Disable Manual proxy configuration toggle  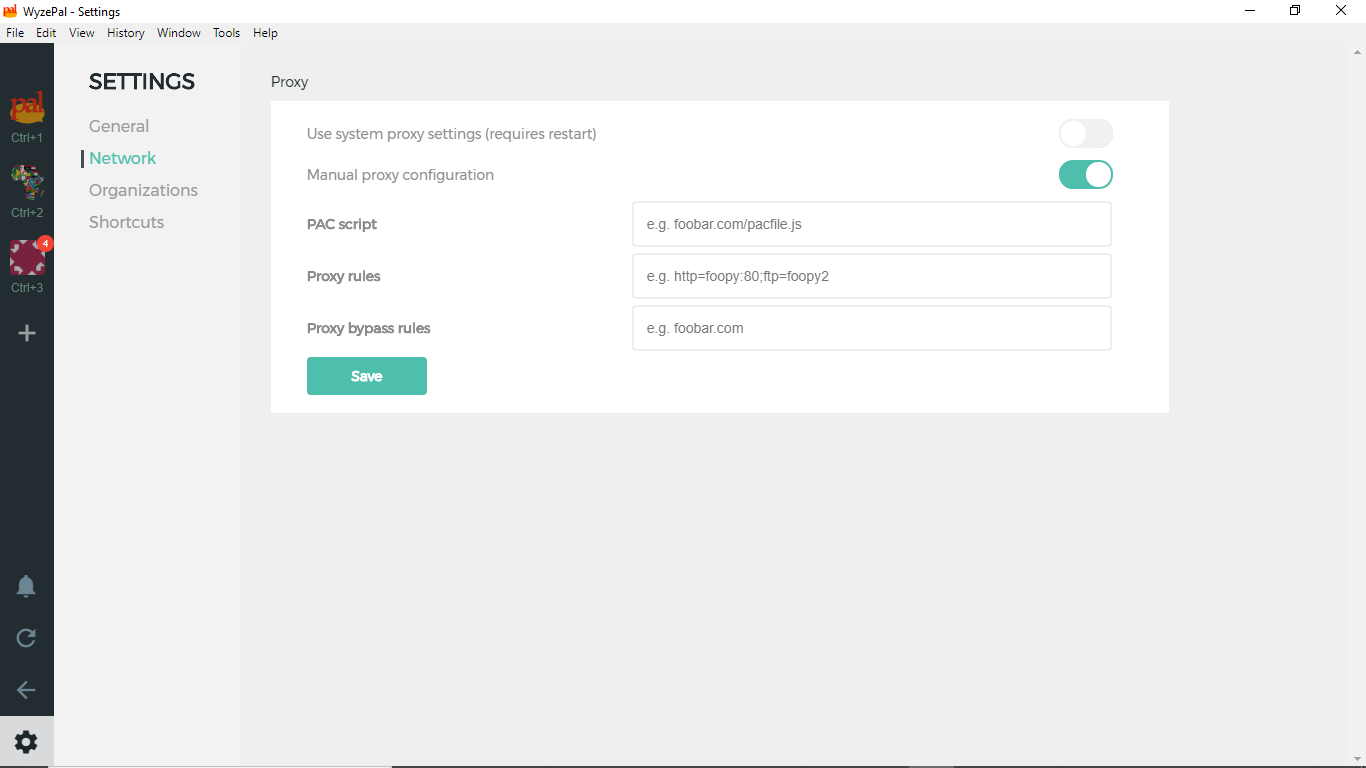(1086, 175)
